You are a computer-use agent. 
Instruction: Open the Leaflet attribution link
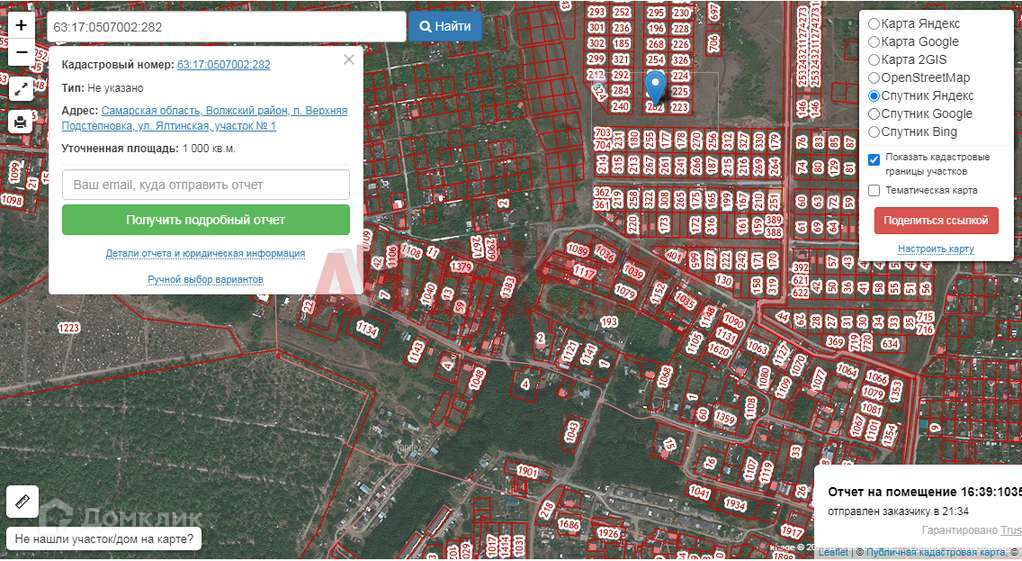click(x=834, y=552)
